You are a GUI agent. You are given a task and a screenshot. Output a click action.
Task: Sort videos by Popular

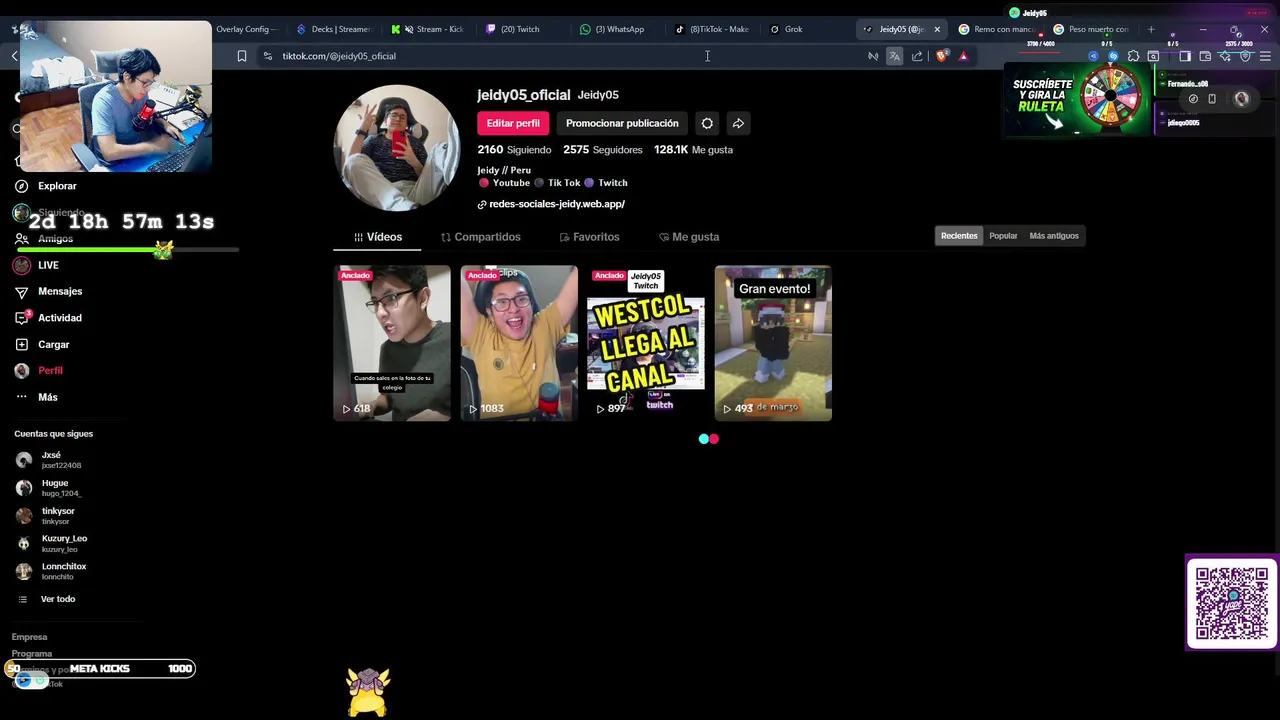click(1003, 236)
